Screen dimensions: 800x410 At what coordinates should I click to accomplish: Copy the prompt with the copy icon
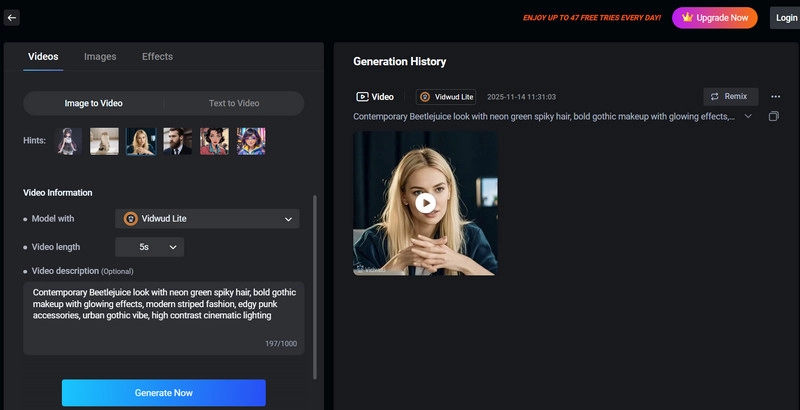coord(773,117)
